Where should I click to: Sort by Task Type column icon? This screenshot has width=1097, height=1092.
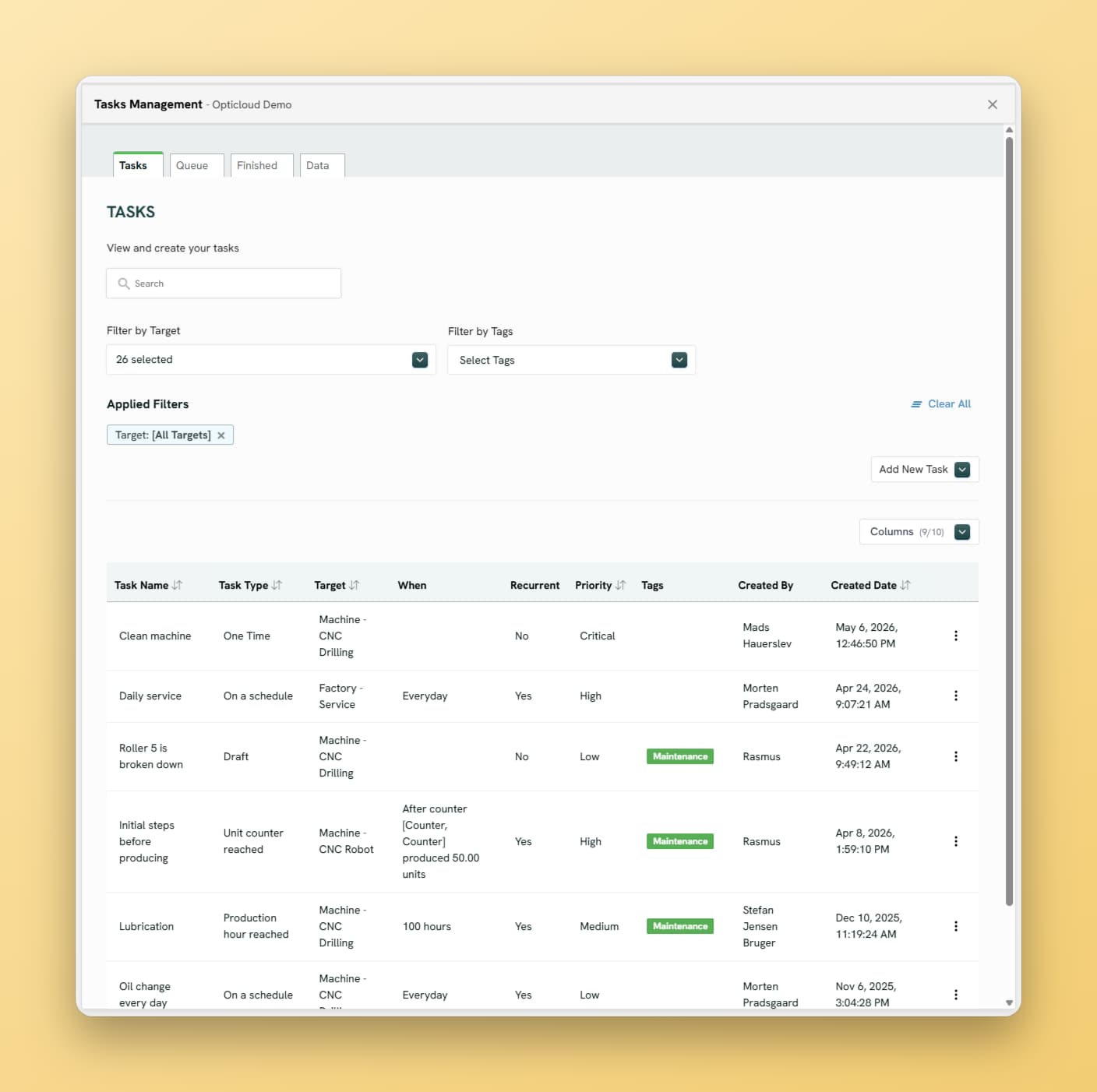tap(277, 585)
